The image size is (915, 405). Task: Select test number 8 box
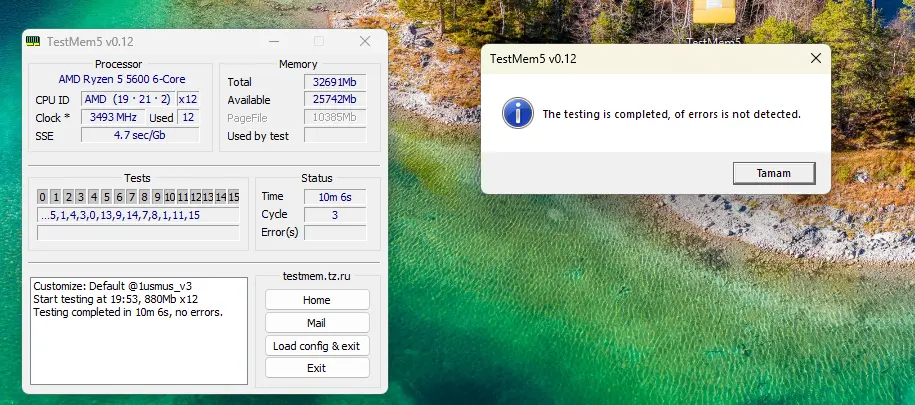145,197
